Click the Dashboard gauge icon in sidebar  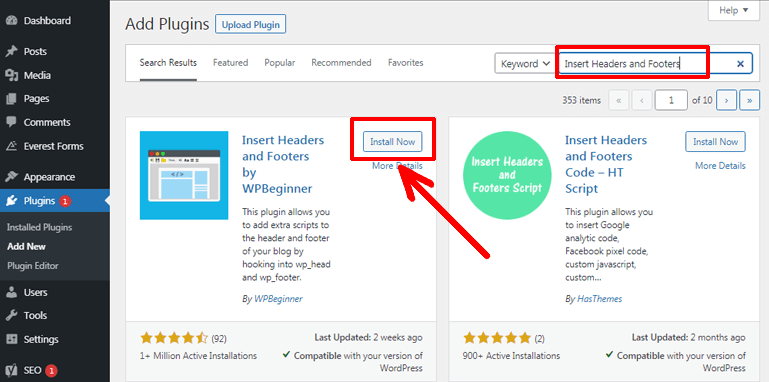(x=11, y=21)
